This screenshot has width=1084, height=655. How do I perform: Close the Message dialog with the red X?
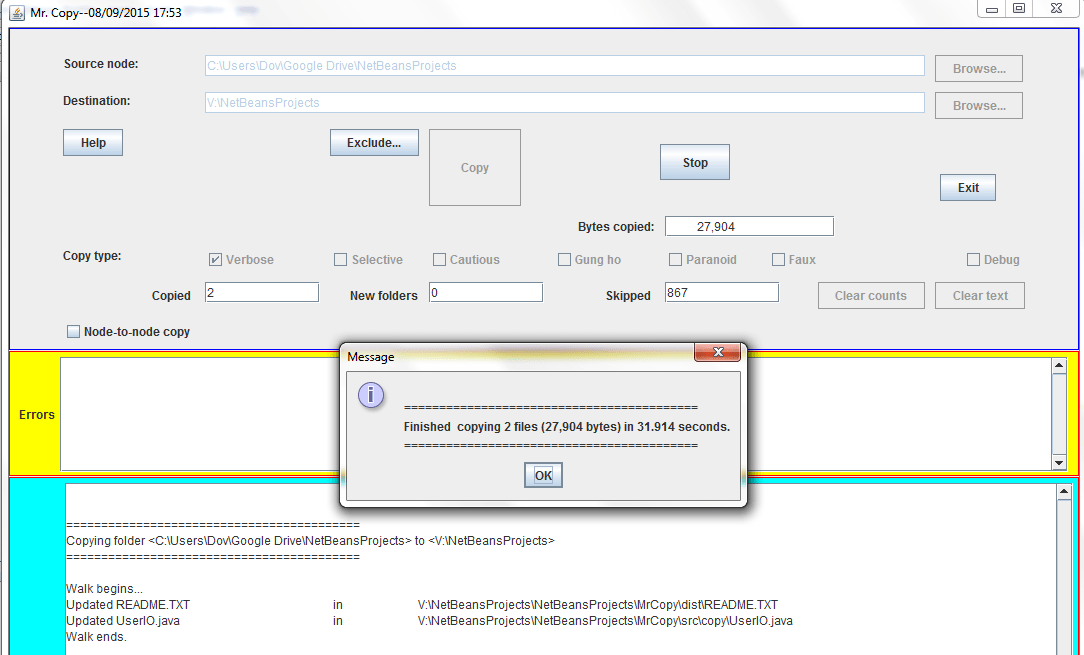pos(718,352)
